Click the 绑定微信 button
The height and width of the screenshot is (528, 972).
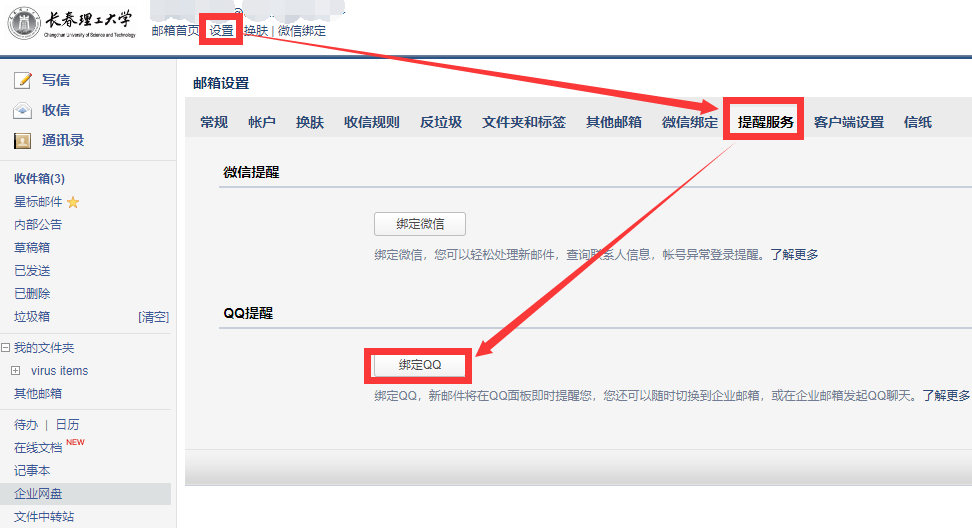(x=420, y=224)
